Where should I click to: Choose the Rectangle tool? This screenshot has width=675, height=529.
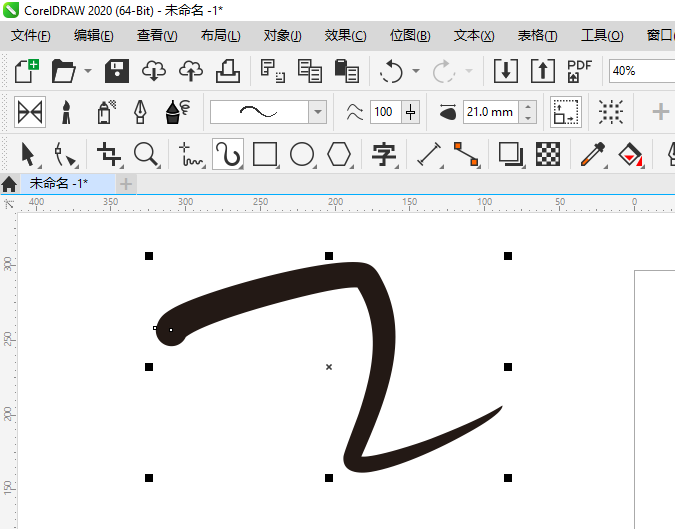click(x=265, y=154)
